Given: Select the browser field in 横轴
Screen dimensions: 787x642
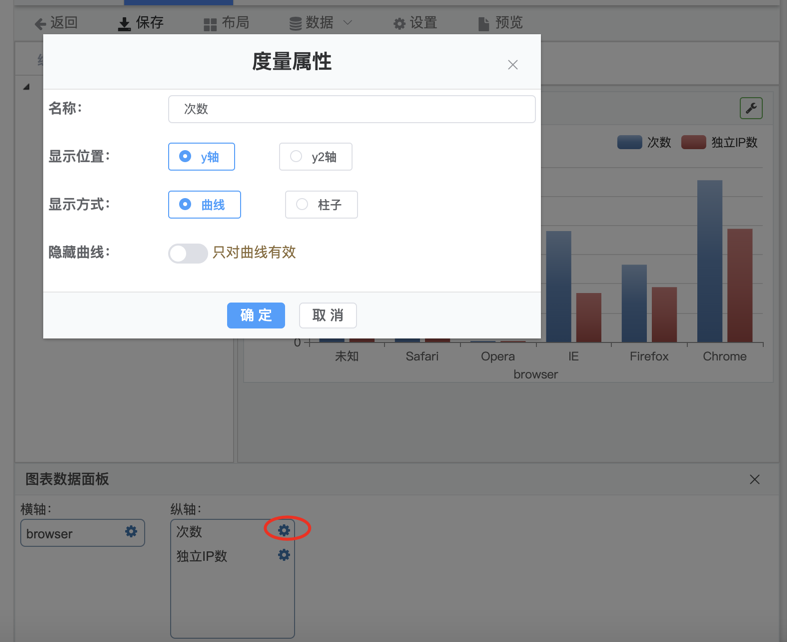Looking at the screenshot, I should (x=82, y=533).
